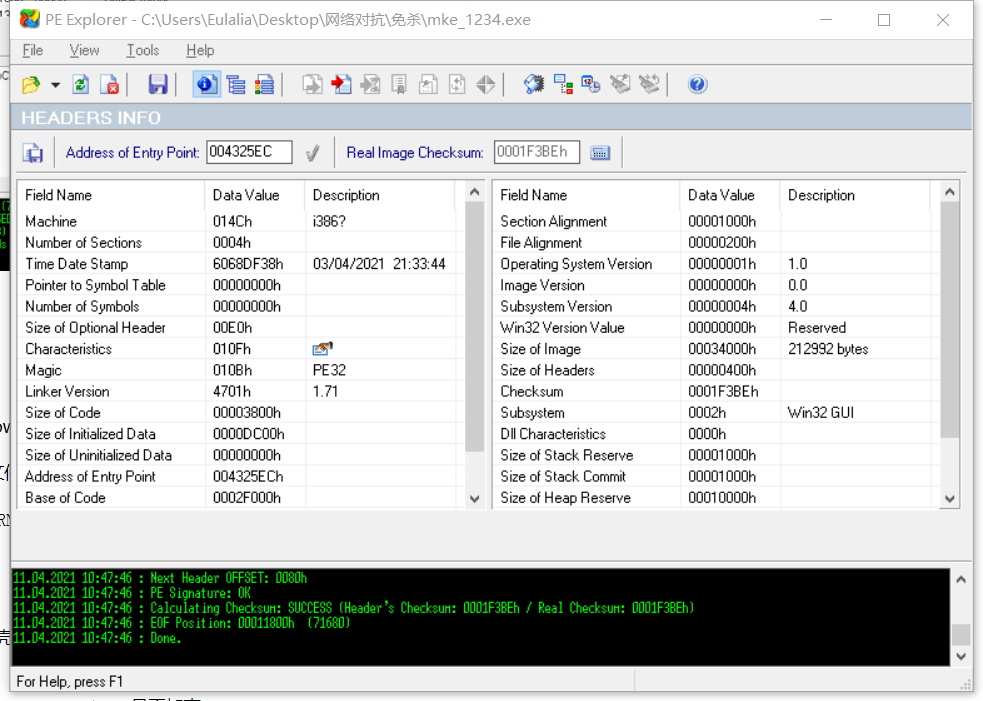Click the left table scroll up arrow
Screen dimensions: 983x701
tap(475, 192)
